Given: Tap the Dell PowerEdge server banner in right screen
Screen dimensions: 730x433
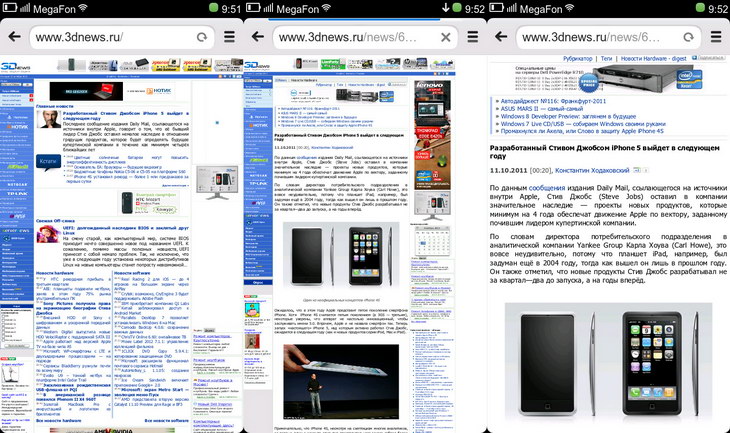Looking at the screenshot, I should click(608, 79).
